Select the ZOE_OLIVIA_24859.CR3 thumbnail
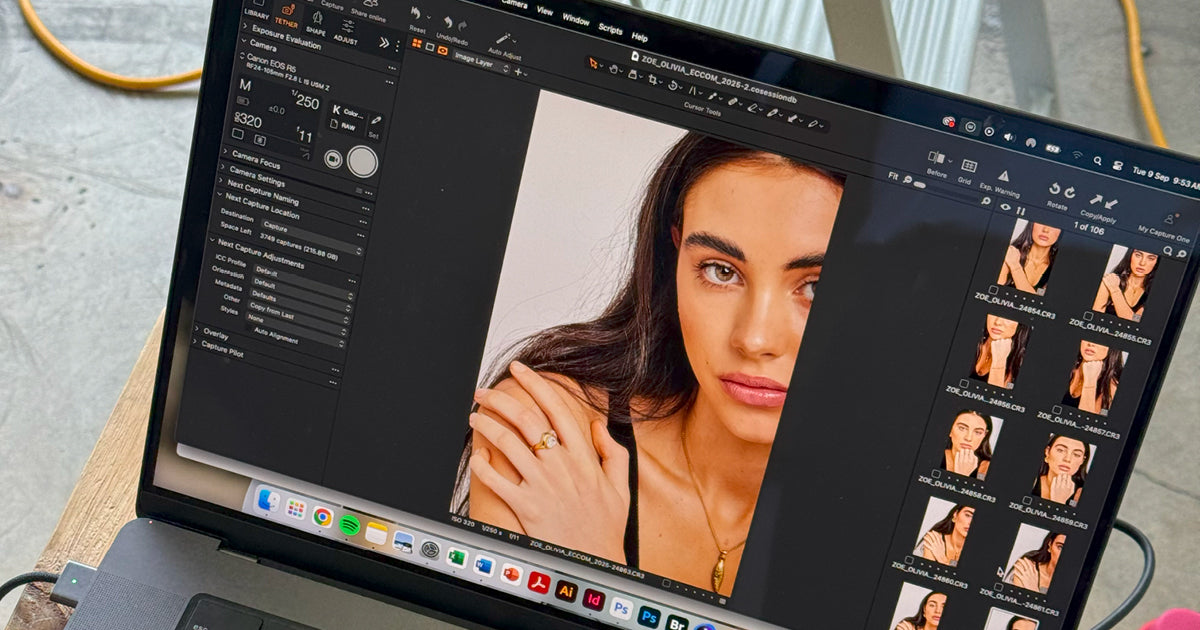 point(1064,464)
